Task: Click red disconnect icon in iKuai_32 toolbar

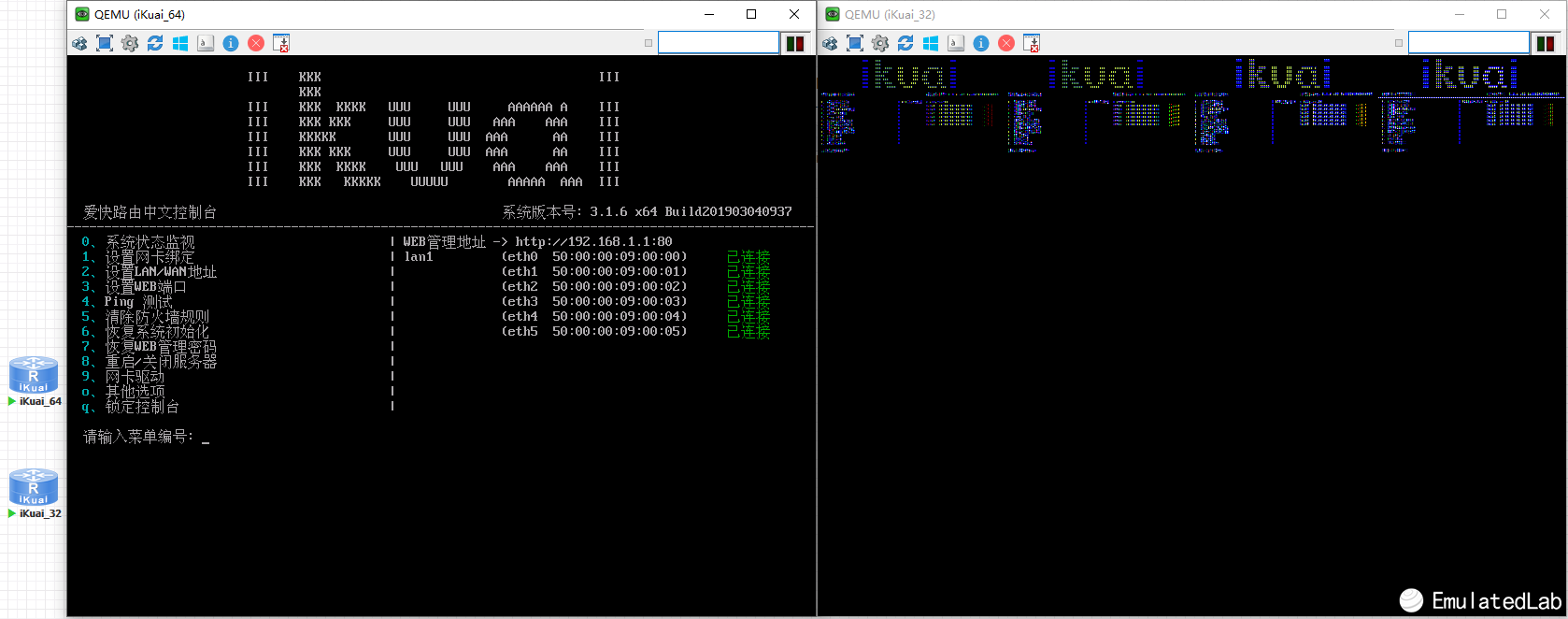Action: pos(1006,43)
